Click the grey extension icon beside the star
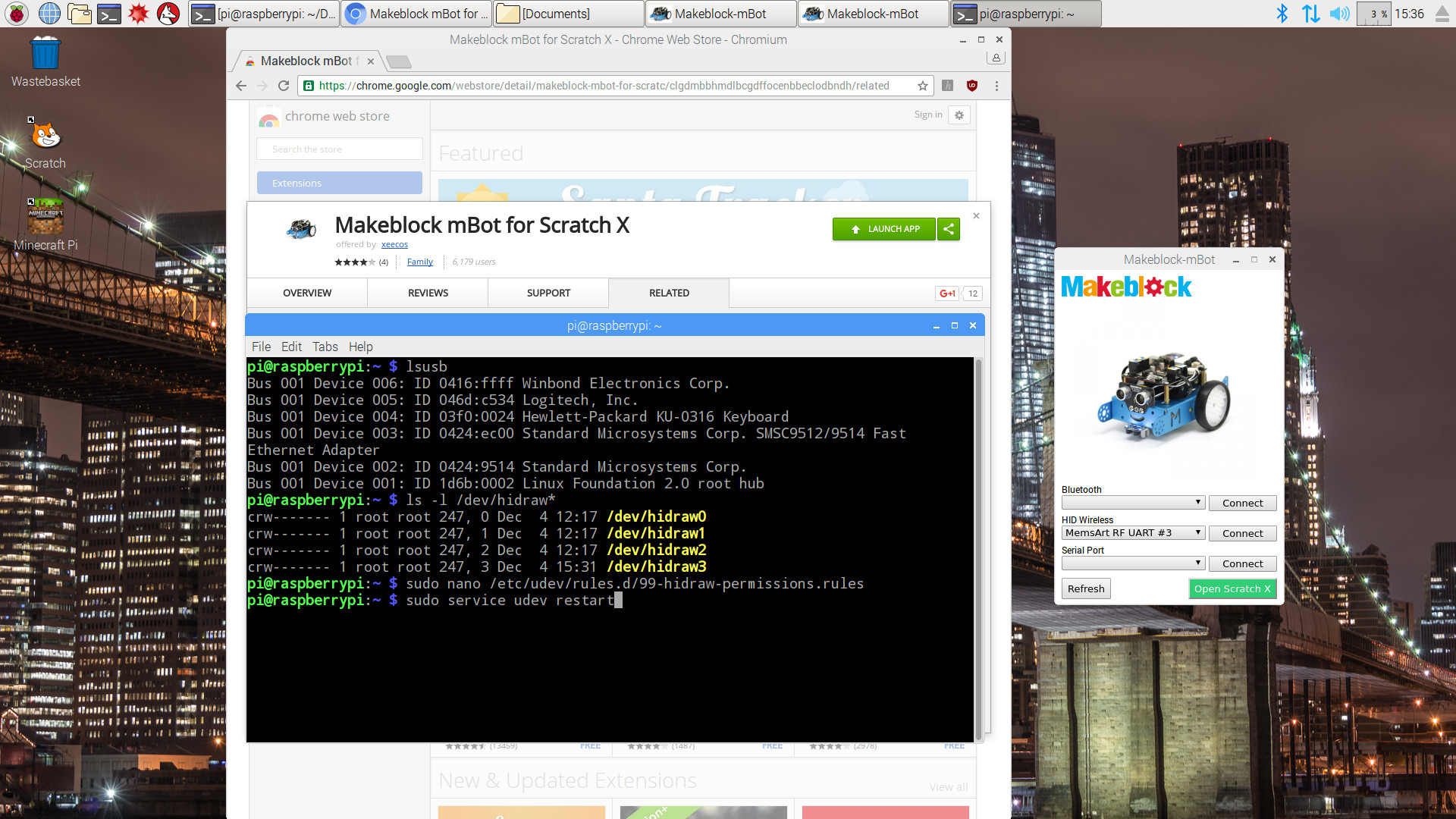This screenshot has height=819, width=1456. coord(947,86)
